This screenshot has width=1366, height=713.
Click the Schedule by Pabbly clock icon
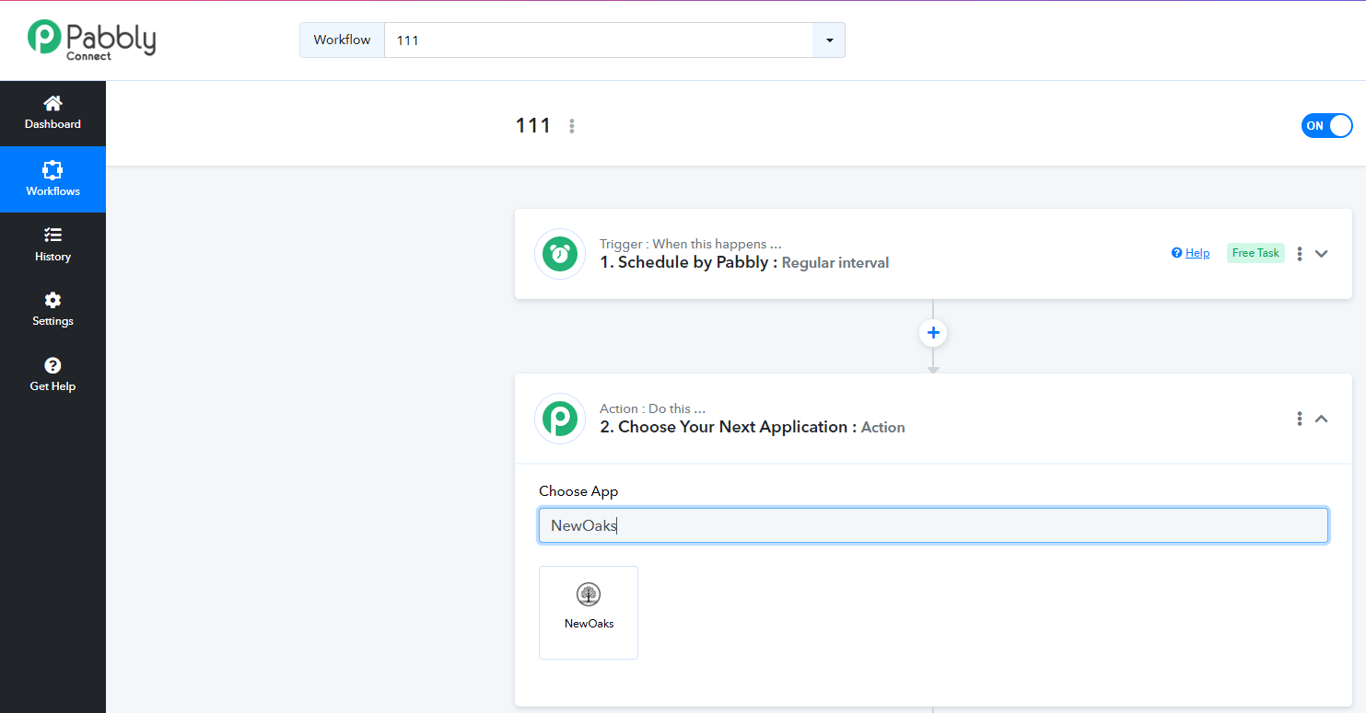coord(560,254)
